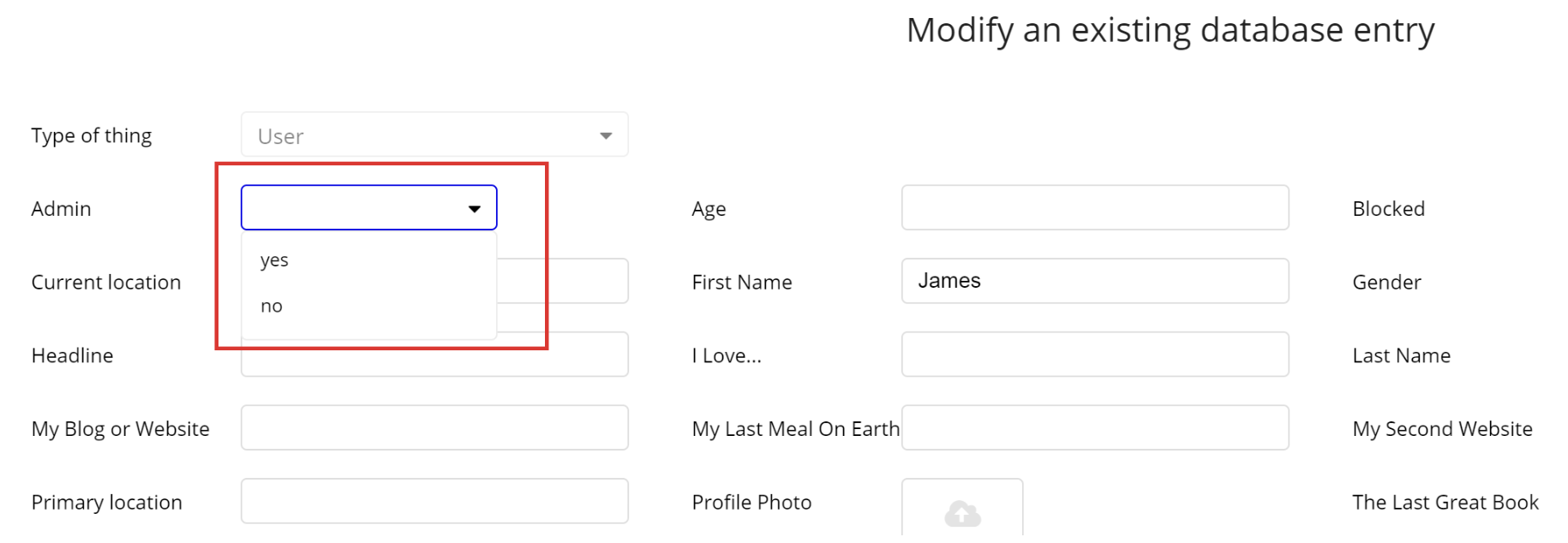1568x543 pixels.
Task: Select the My Last Meal On Earth field
Action: click(x=1094, y=427)
